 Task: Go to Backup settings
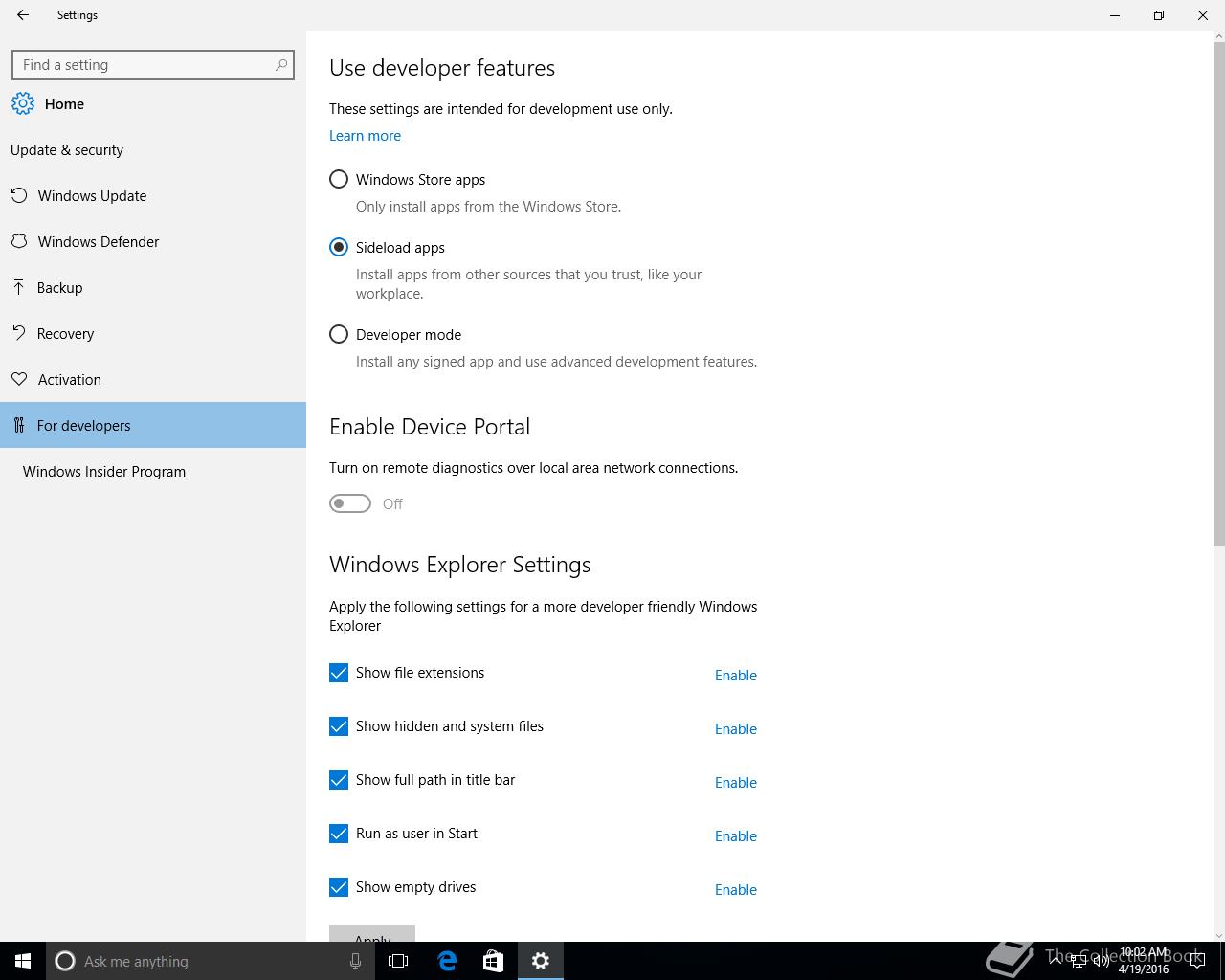(x=153, y=287)
